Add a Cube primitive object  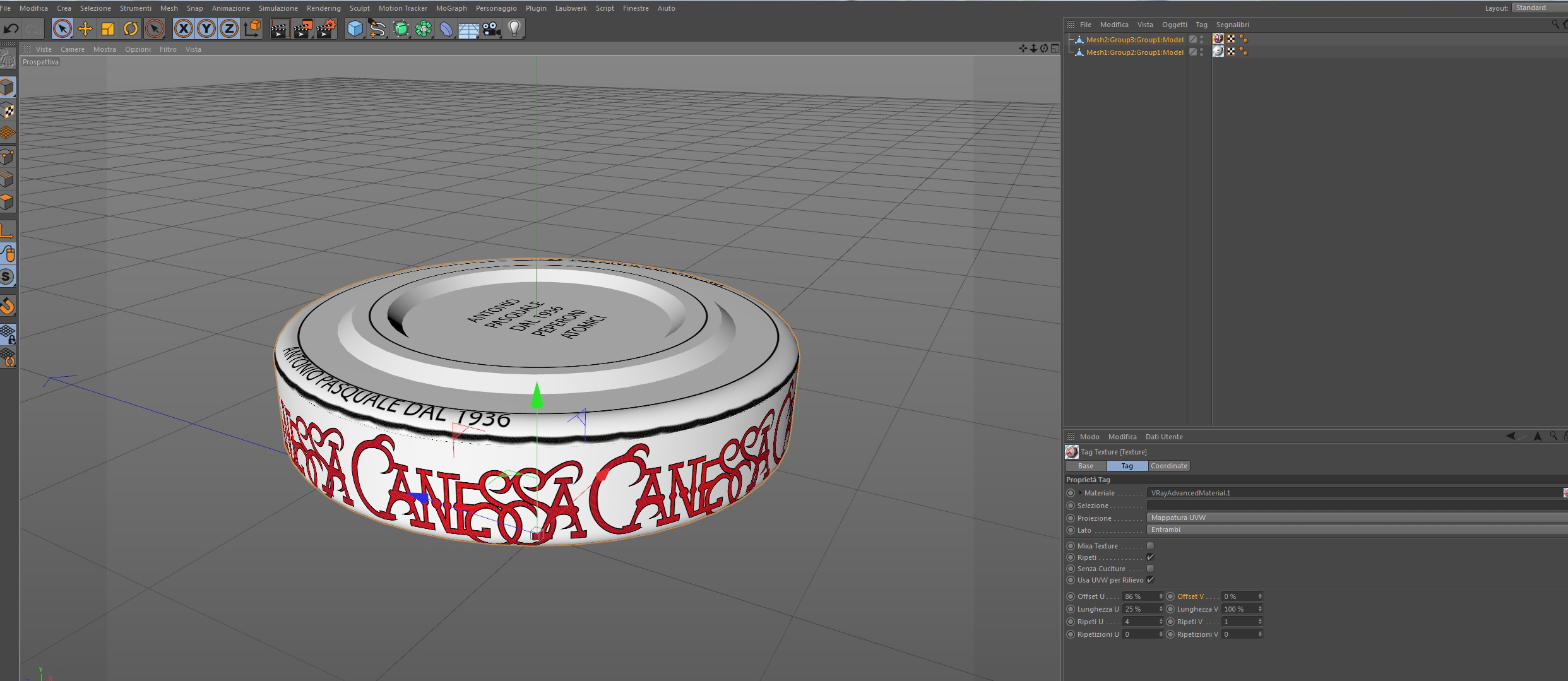click(355, 28)
